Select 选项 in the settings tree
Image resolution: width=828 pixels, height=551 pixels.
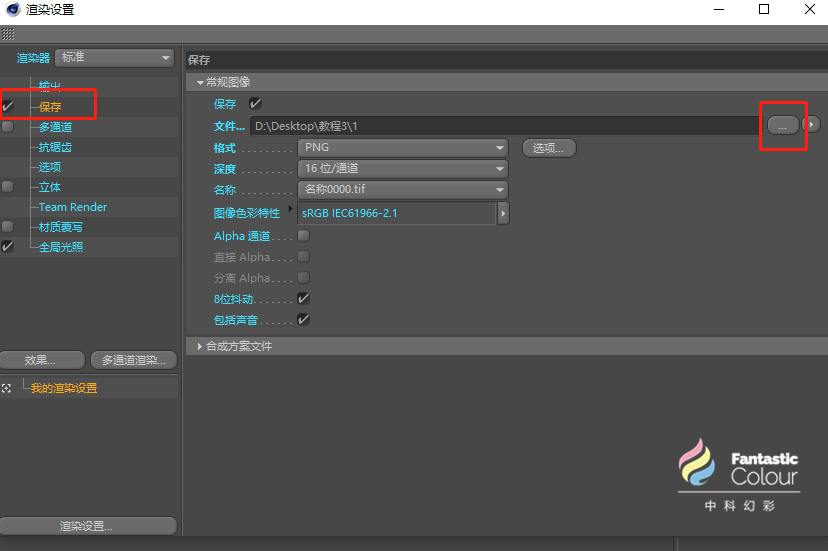[50, 167]
